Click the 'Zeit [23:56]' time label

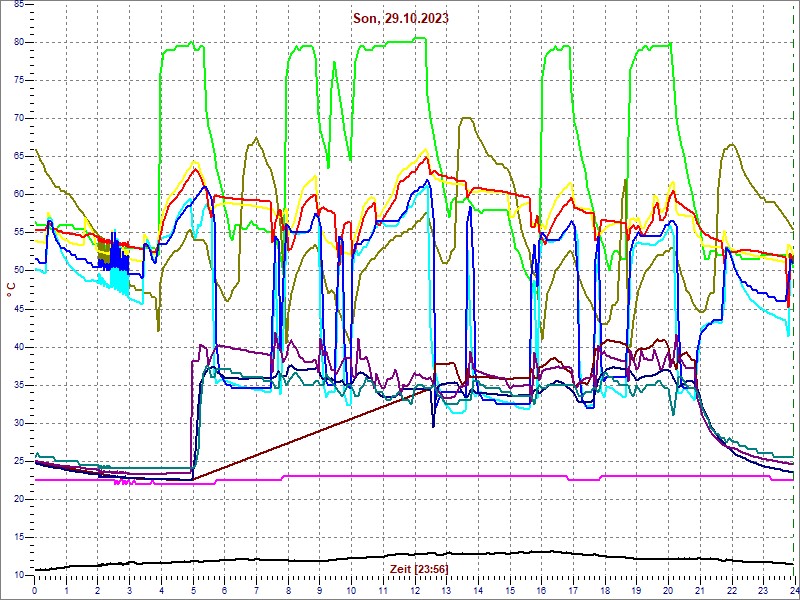point(419,568)
